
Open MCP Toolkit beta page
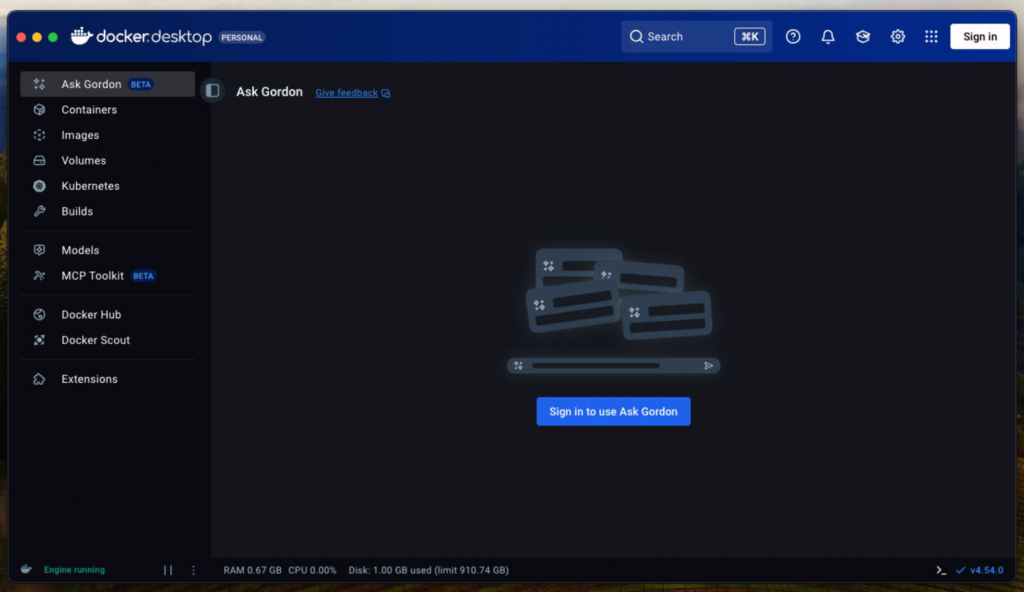93,276
